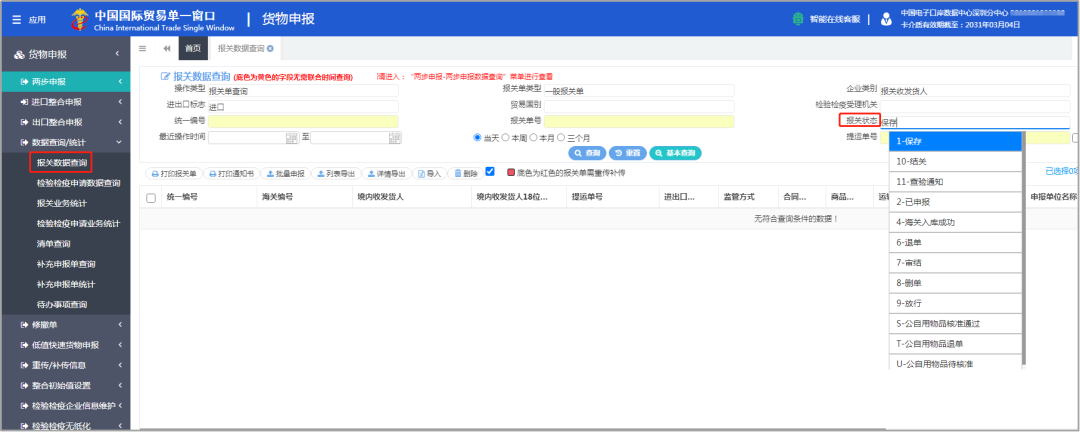The image size is (1080, 432).
Task: Toggle sidebar with the tab bar list icon
Action: pyautogui.click(x=143, y=48)
